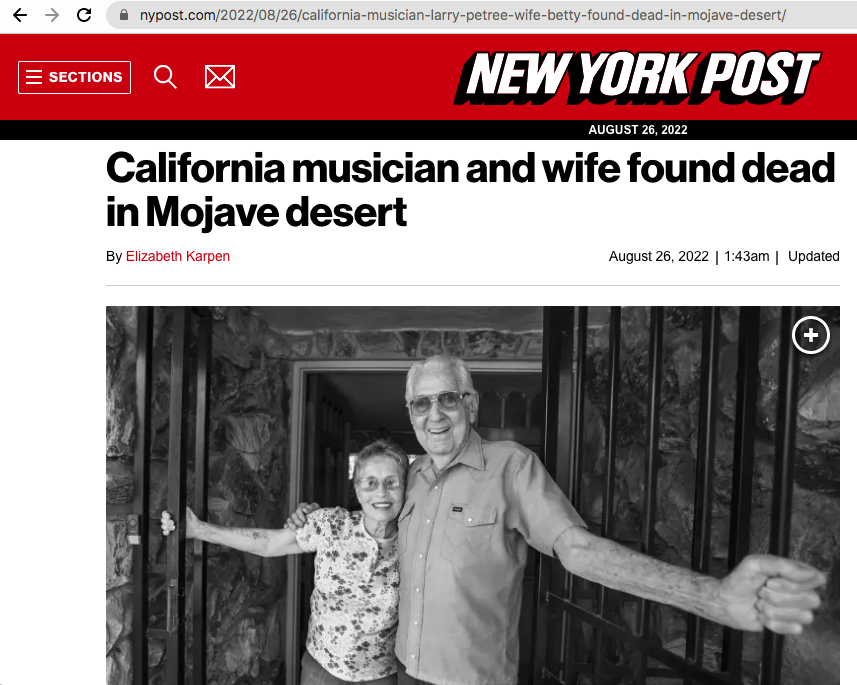The width and height of the screenshot is (857, 685).
Task: Reload the page with refresh icon
Action: coord(84,15)
